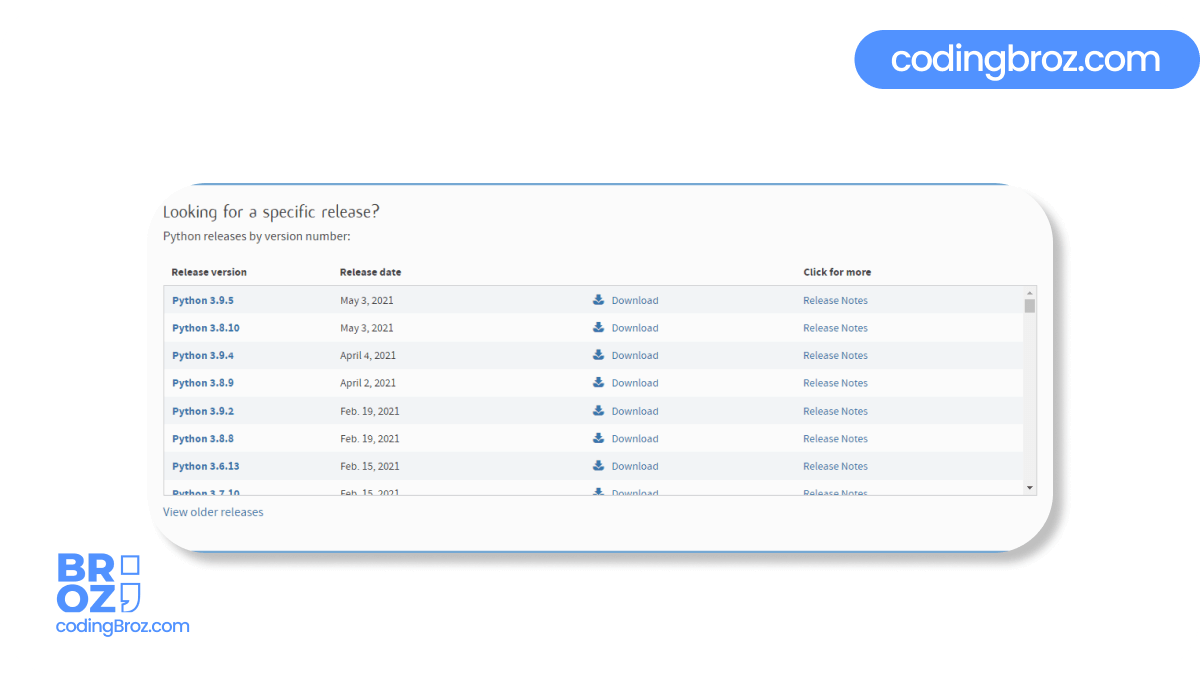
Task: Open the Python 3.6.13 release link
Action: 206,466
